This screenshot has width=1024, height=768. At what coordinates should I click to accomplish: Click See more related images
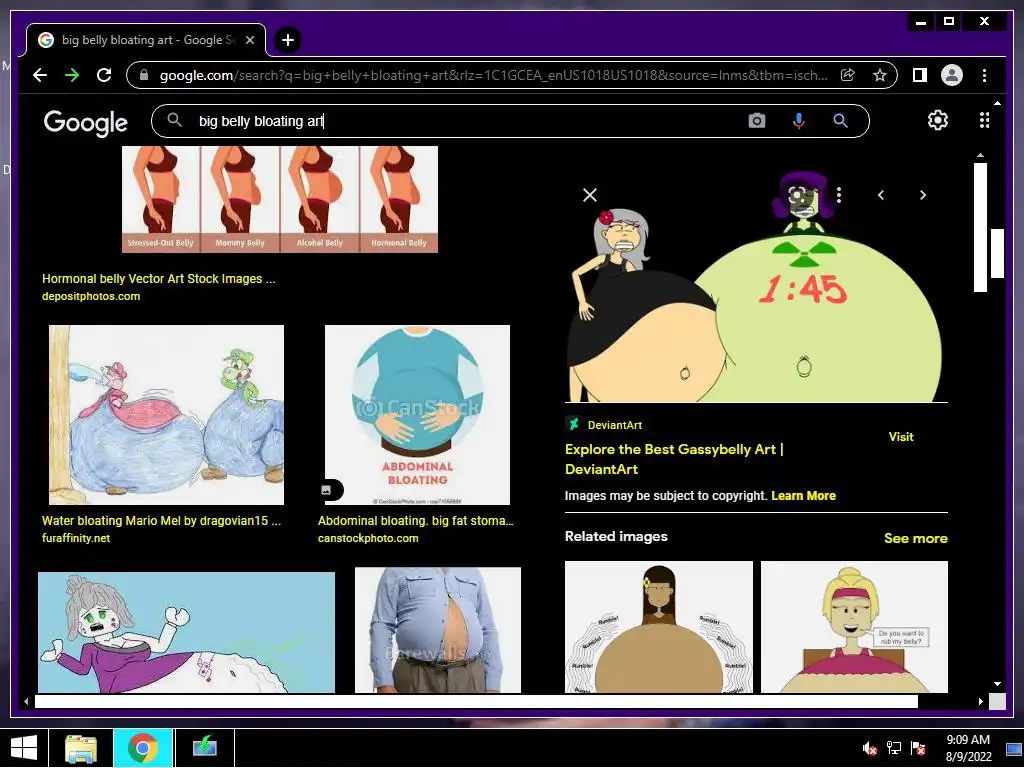(x=916, y=538)
